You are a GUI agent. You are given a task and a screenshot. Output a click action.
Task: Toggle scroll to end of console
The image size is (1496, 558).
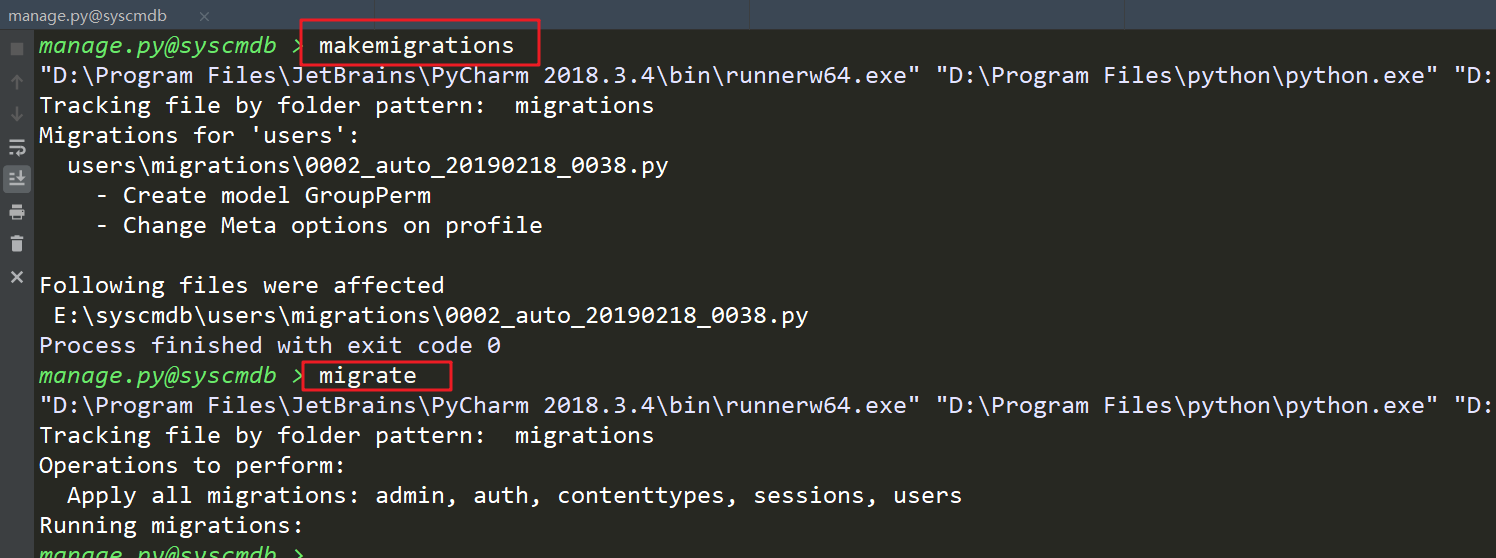tap(17, 179)
